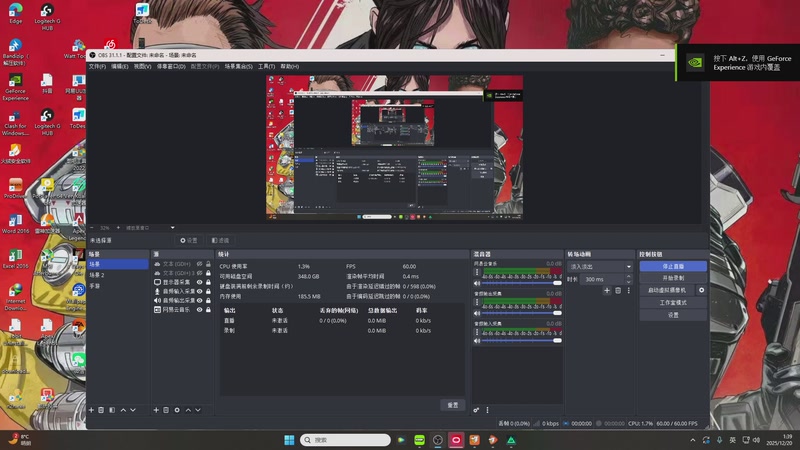The image size is (800, 450).
Task: Open the 编辑(E) menu
Action: click(120, 66)
